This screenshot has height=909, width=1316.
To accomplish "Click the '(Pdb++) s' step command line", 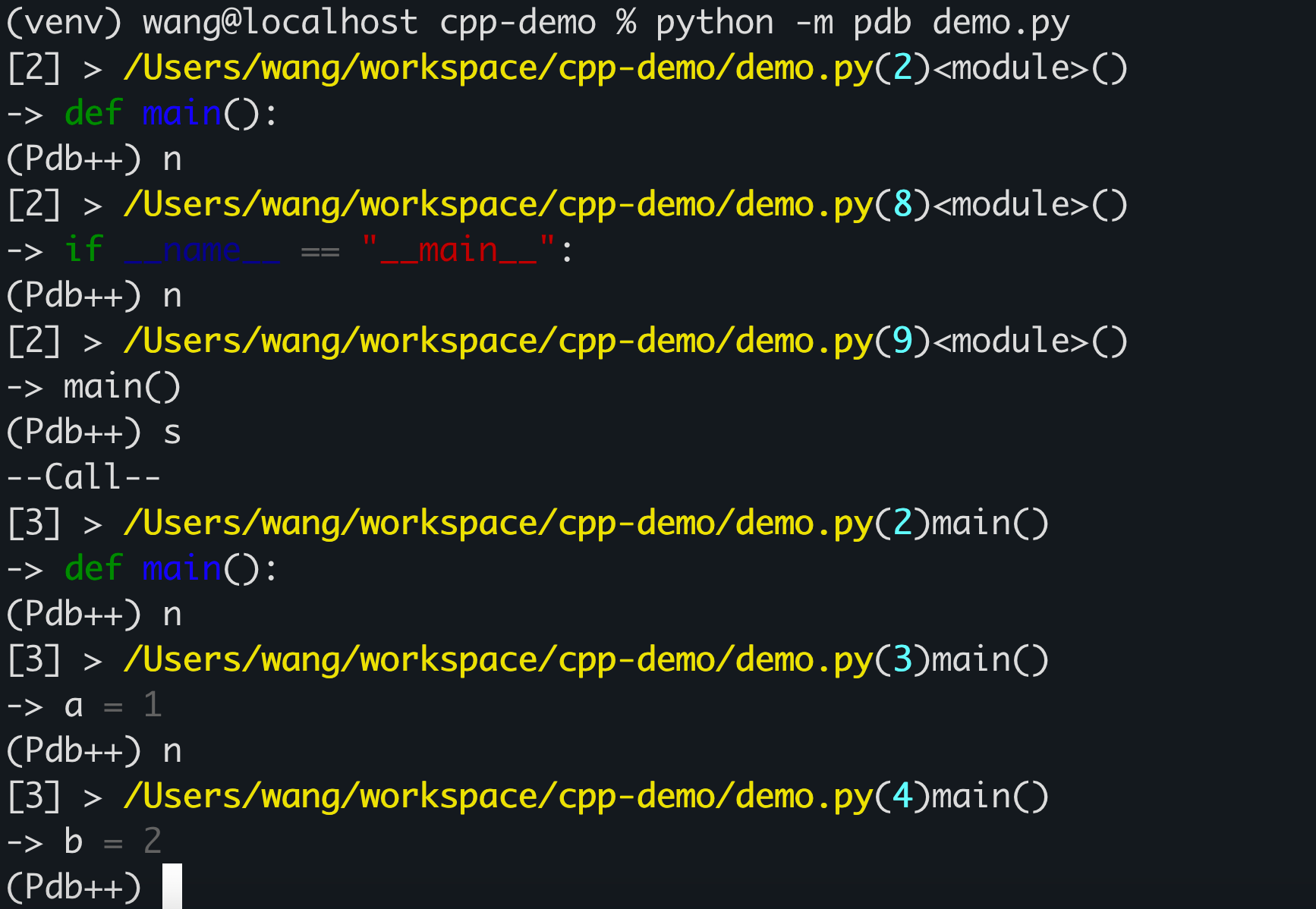I will (x=94, y=432).
